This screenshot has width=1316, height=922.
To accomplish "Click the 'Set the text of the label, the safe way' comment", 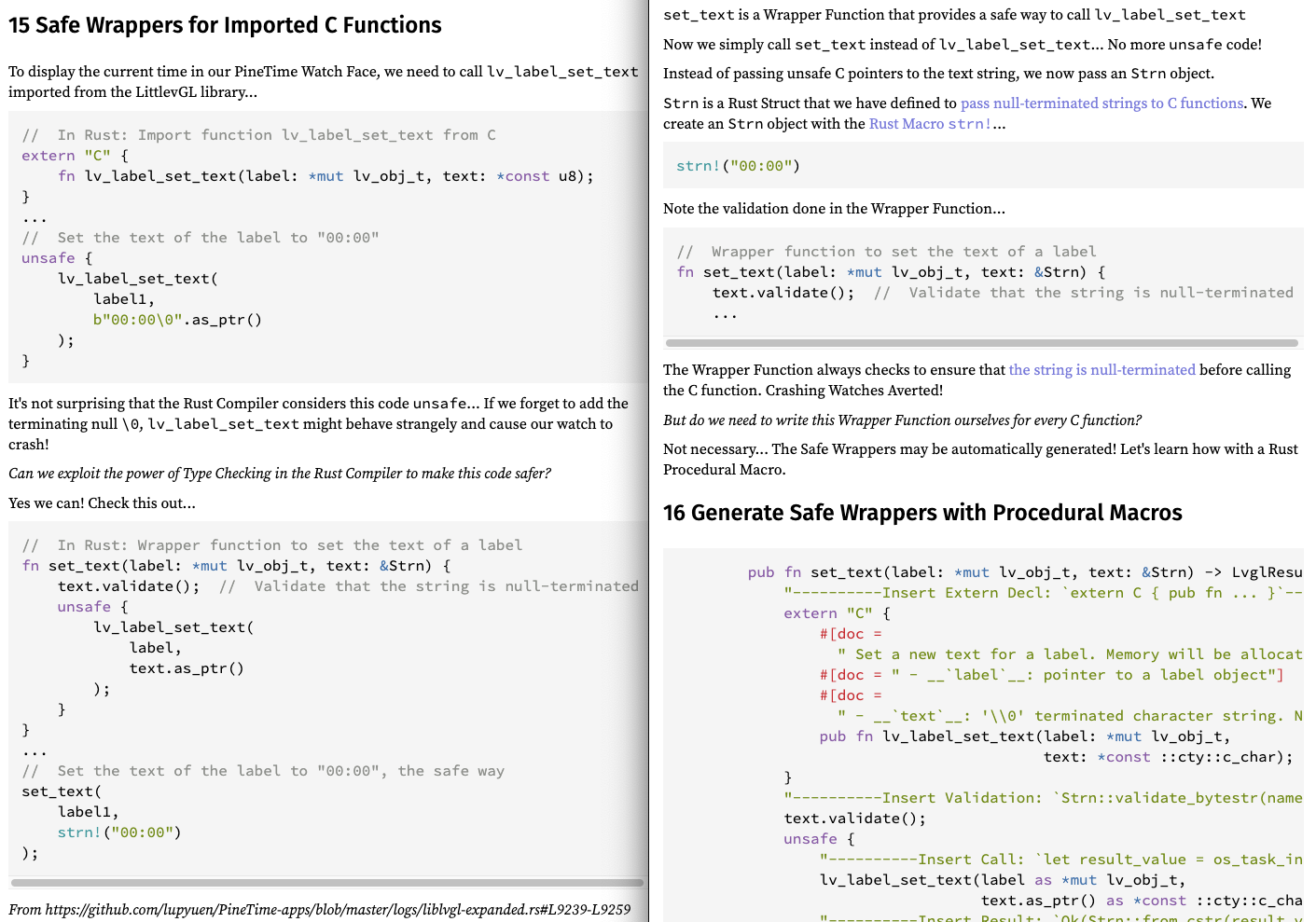I will click(262, 771).
